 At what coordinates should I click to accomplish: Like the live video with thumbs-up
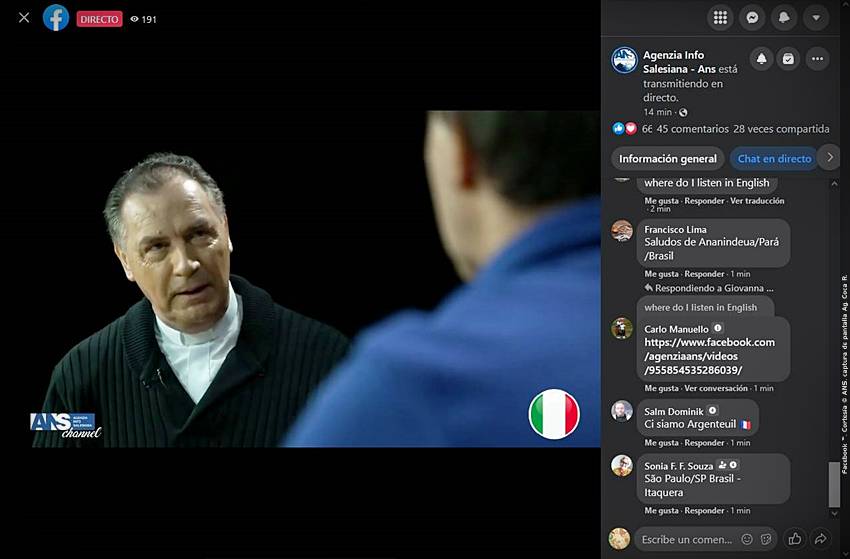[795, 538]
